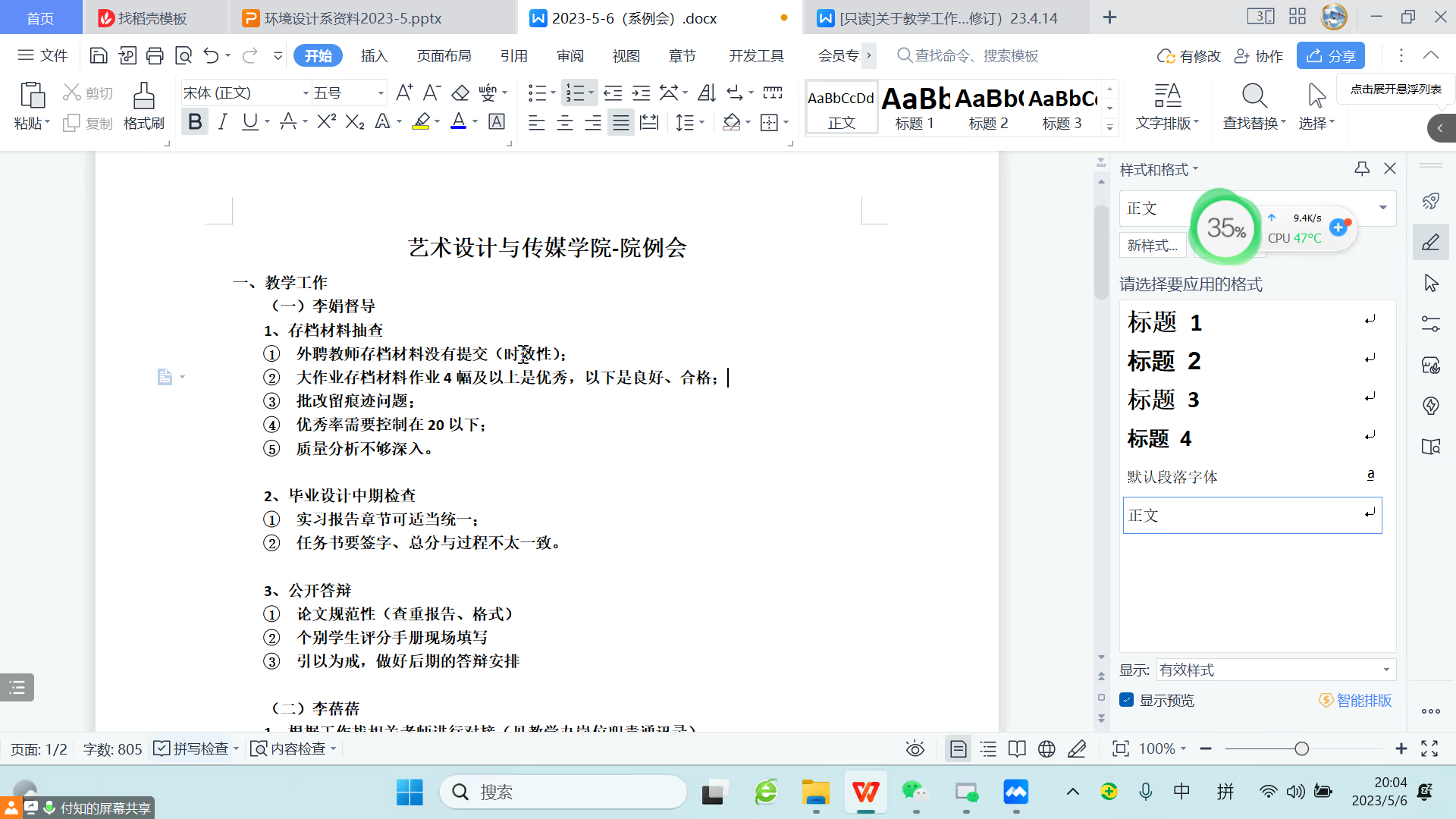Image resolution: width=1456 pixels, height=819 pixels.
Task: Toggle bold formatting
Action: point(195,122)
